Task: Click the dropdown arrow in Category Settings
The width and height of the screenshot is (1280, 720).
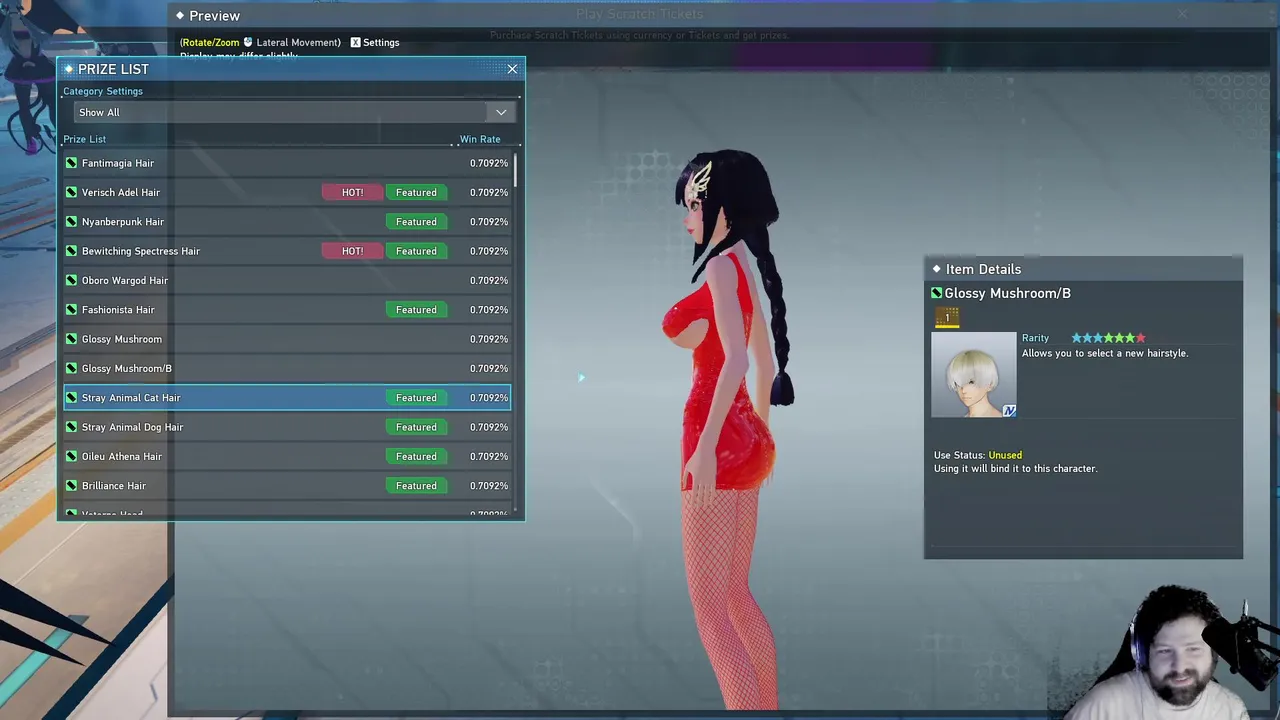Action: (x=501, y=113)
